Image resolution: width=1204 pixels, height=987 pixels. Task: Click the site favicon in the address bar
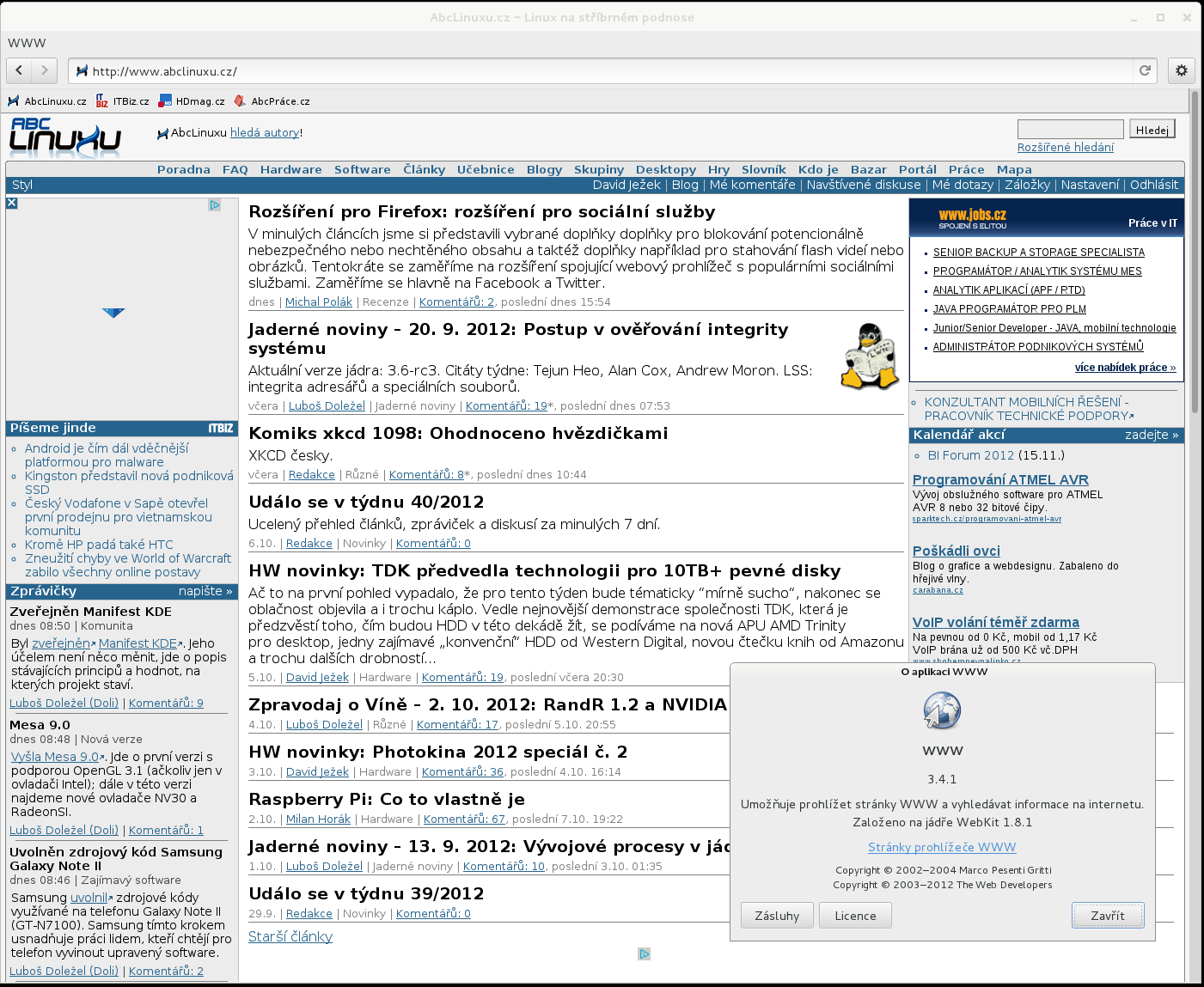[x=82, y=71]
